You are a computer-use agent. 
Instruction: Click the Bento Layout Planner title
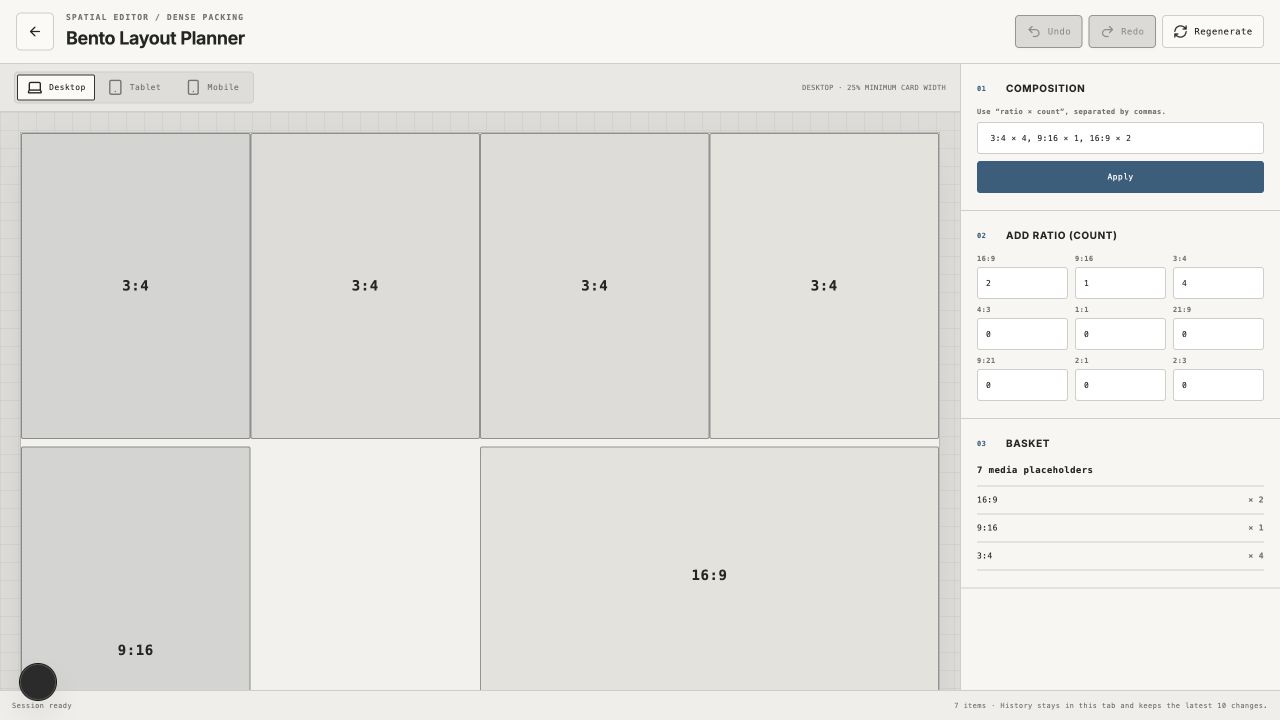coord(155,38)
